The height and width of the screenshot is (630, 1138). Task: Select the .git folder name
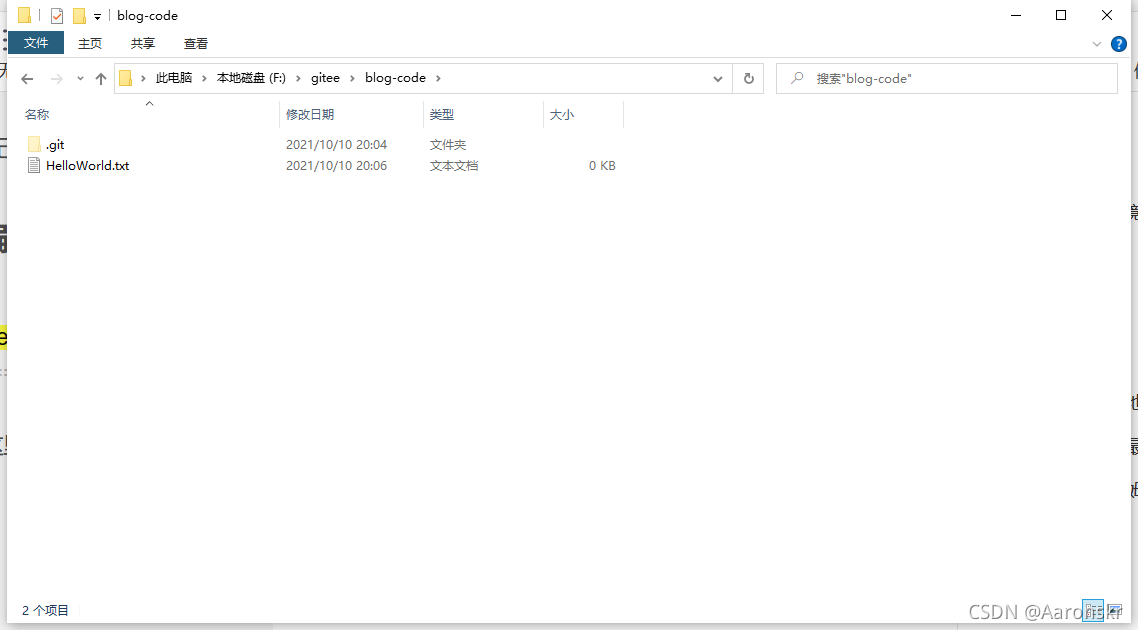[x=55, y=145]
